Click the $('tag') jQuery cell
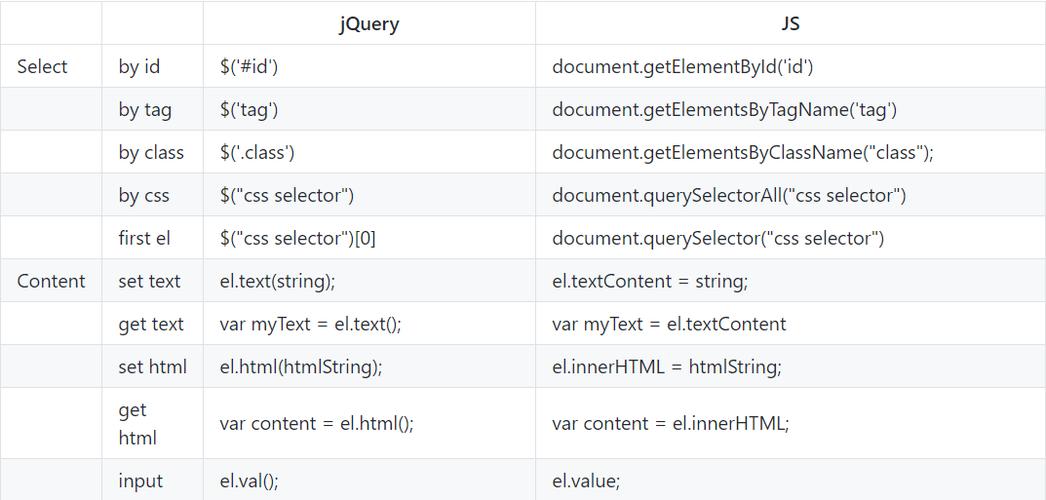The width and height of the screenshot is (1046, 500). [369, 109]
